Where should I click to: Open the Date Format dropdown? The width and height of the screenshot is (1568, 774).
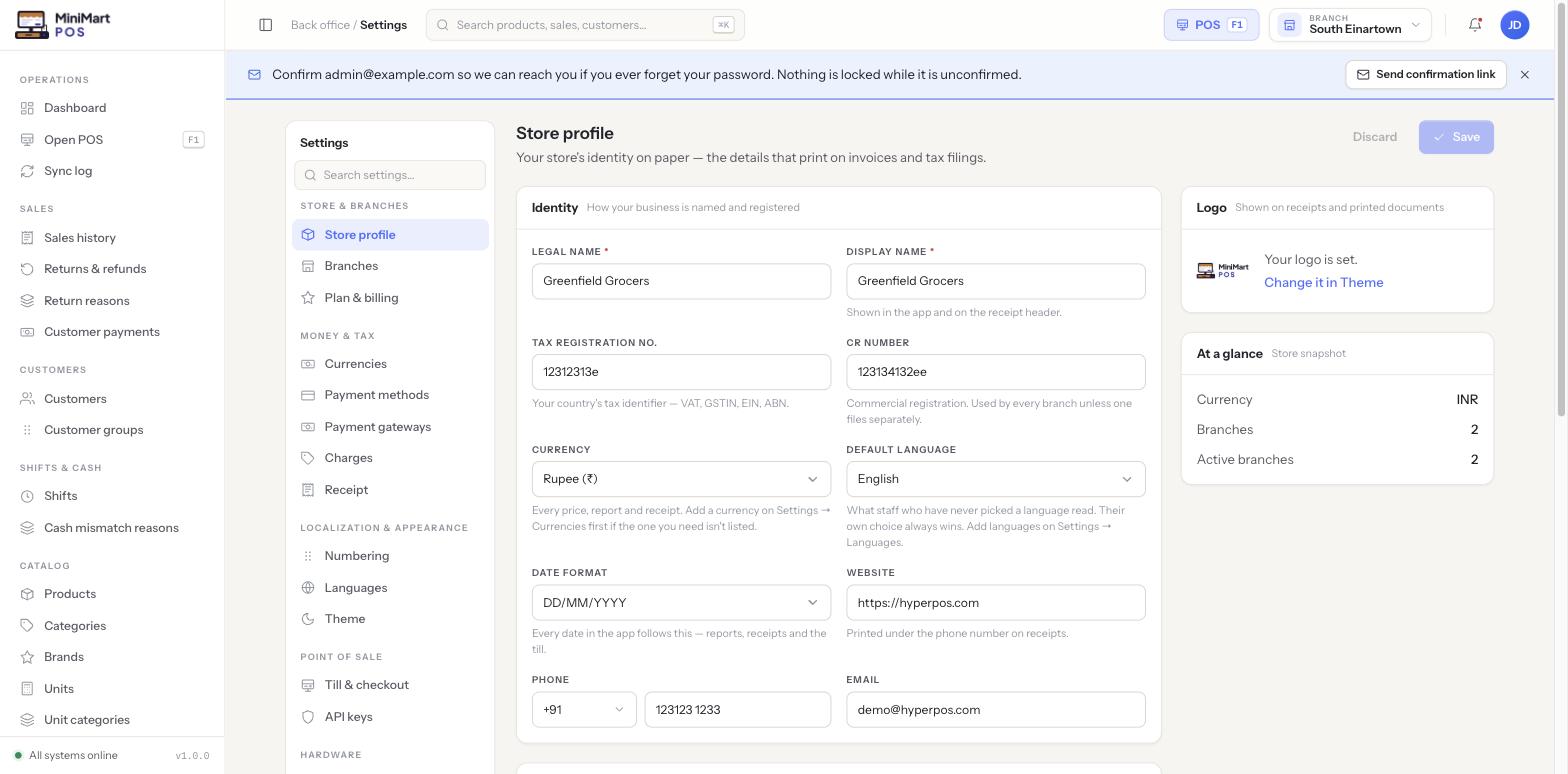point(681,603)
